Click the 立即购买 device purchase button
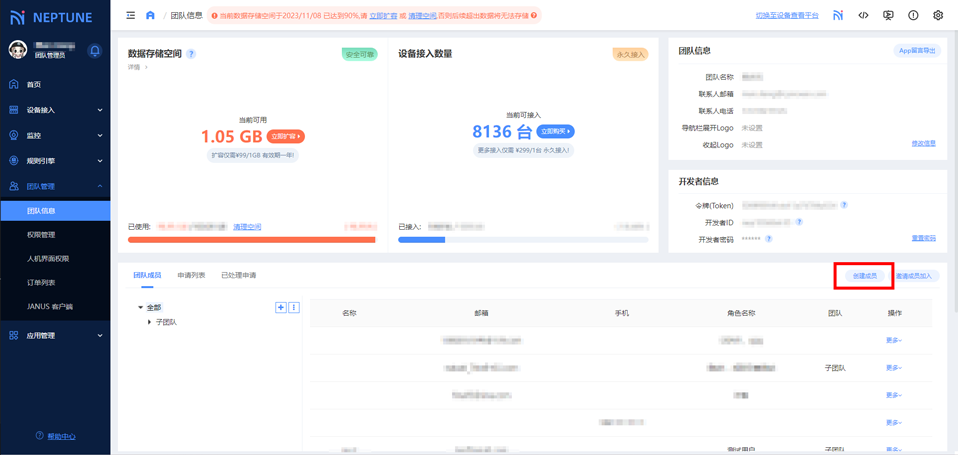 point(555,131)
